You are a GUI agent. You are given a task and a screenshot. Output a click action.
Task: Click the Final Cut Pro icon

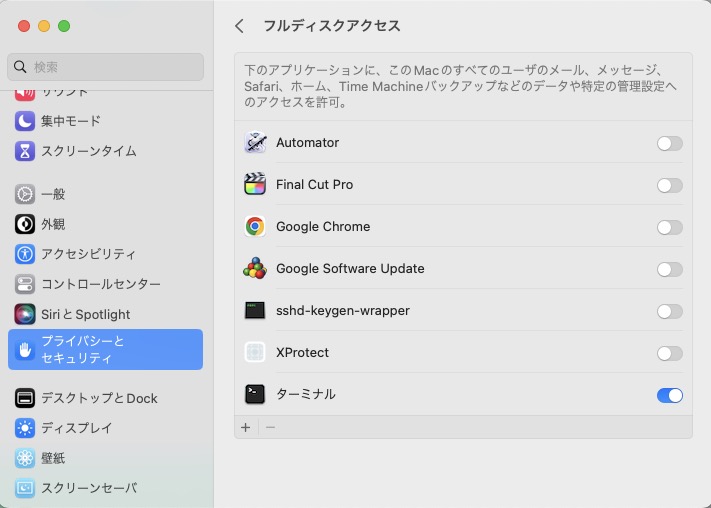(255, 185)
